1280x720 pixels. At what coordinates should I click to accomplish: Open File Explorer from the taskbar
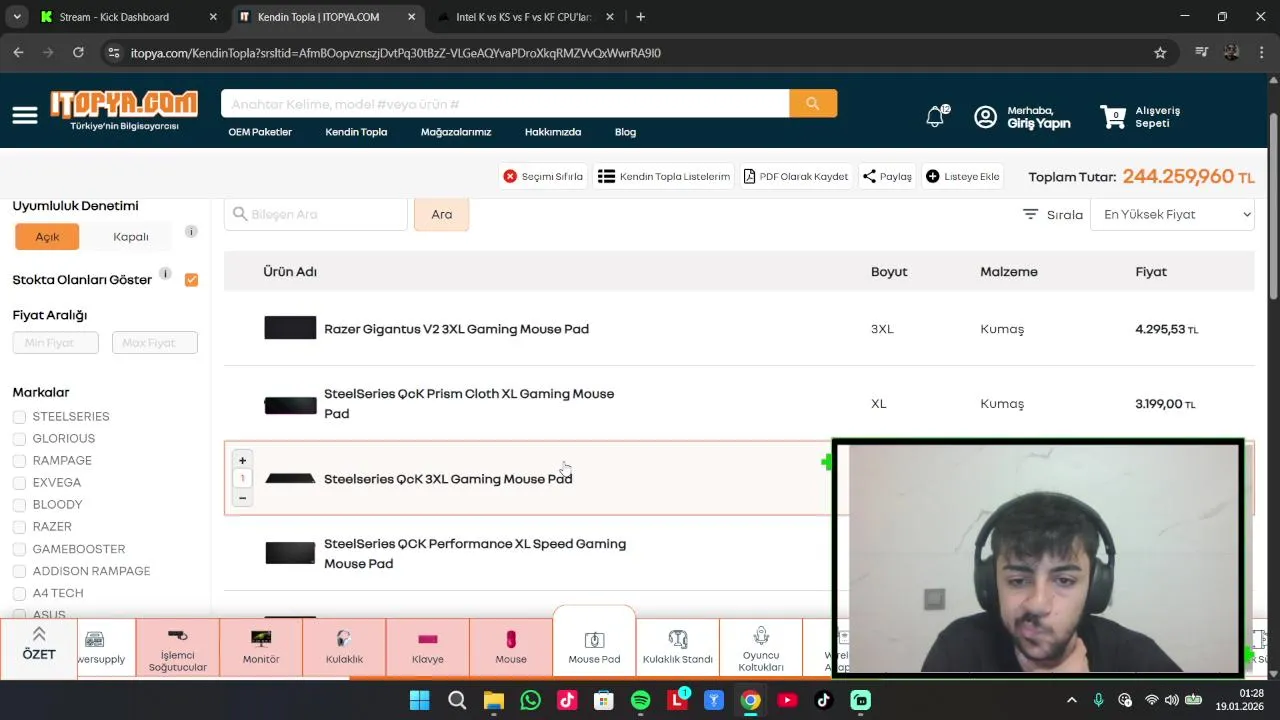[493, 701]
